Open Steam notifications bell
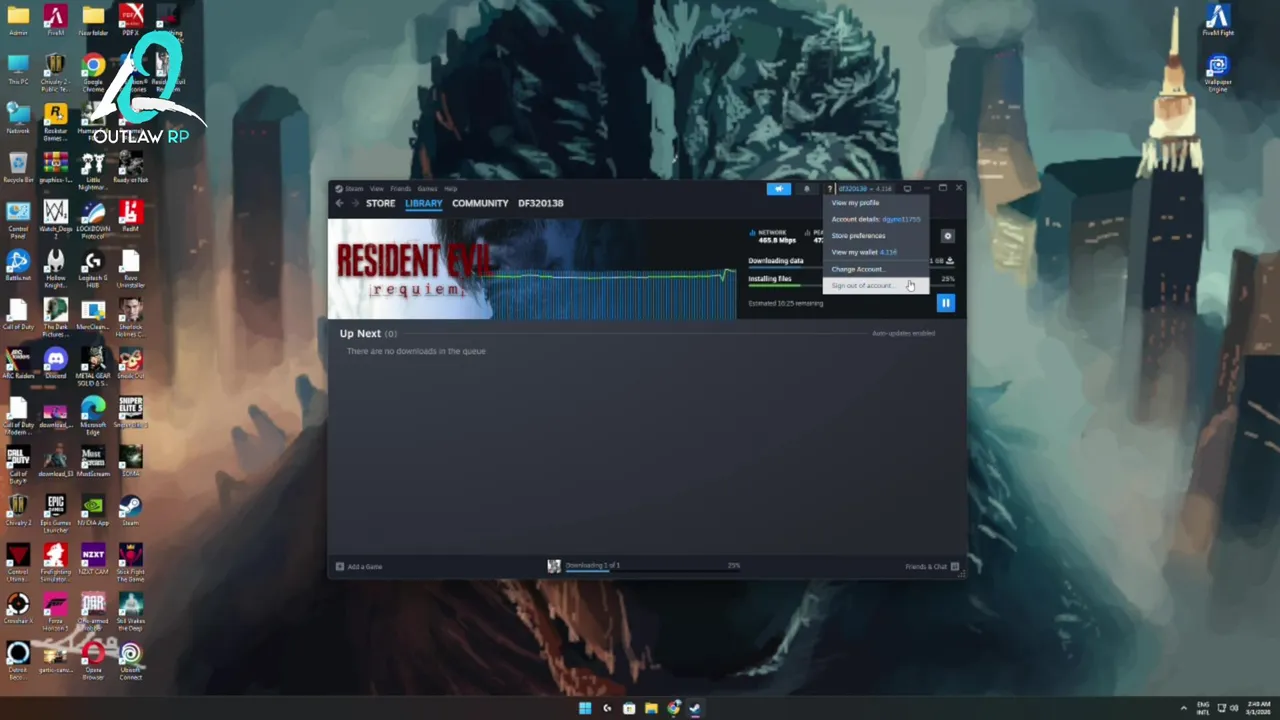The width and height of the screenshot is (1280, 720). coord(807,189)
